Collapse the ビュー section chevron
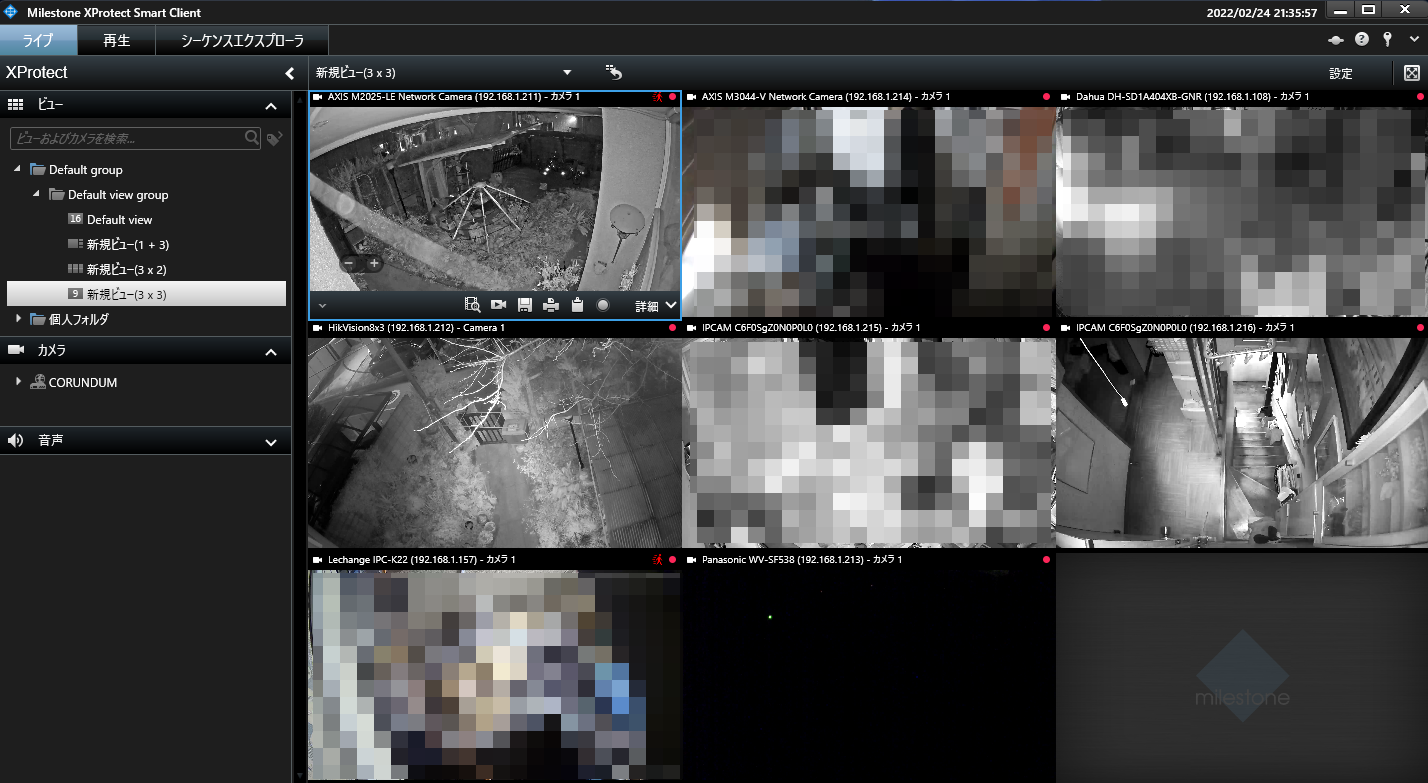The image size is (1428, 783). tap(271, 106)
